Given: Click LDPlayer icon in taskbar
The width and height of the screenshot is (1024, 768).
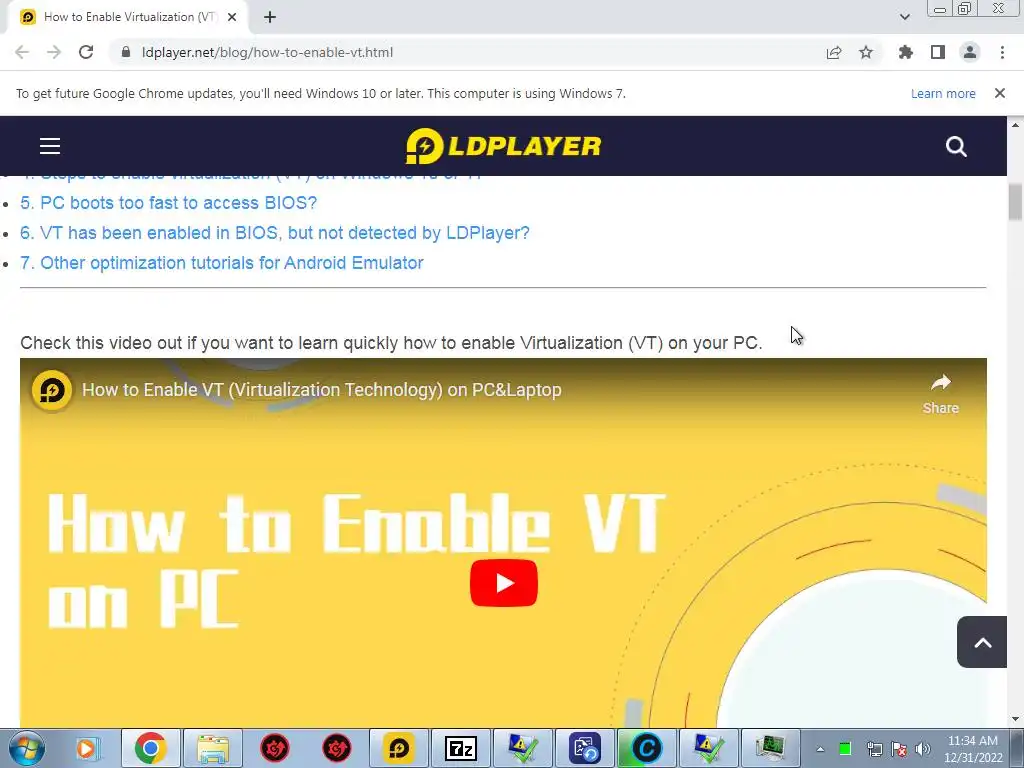Looking at the screenshot, I should 398,748.
